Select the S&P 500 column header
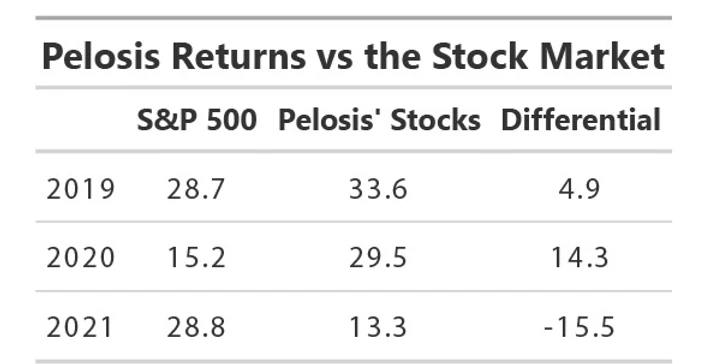 (x=197, y=120)
